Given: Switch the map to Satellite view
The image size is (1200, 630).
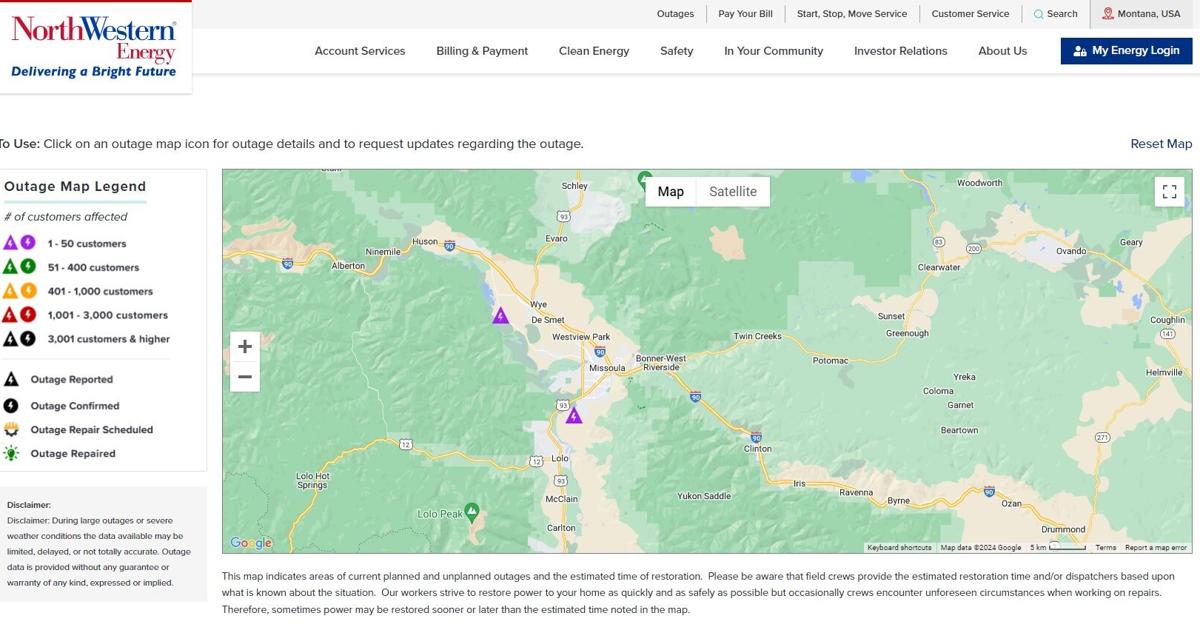Looking at the screenshot, I should coord(733,192).
